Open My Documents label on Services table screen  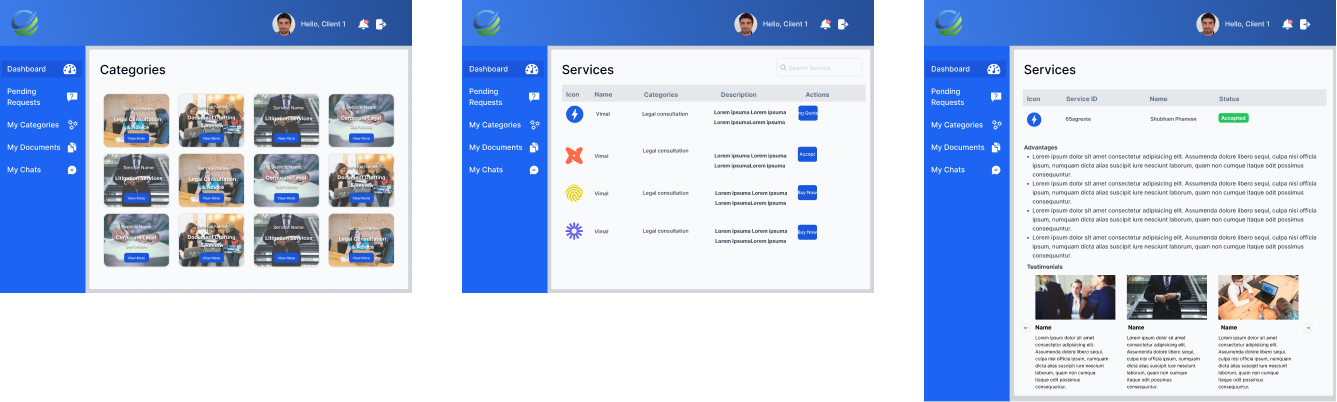(x=496, y=147)
